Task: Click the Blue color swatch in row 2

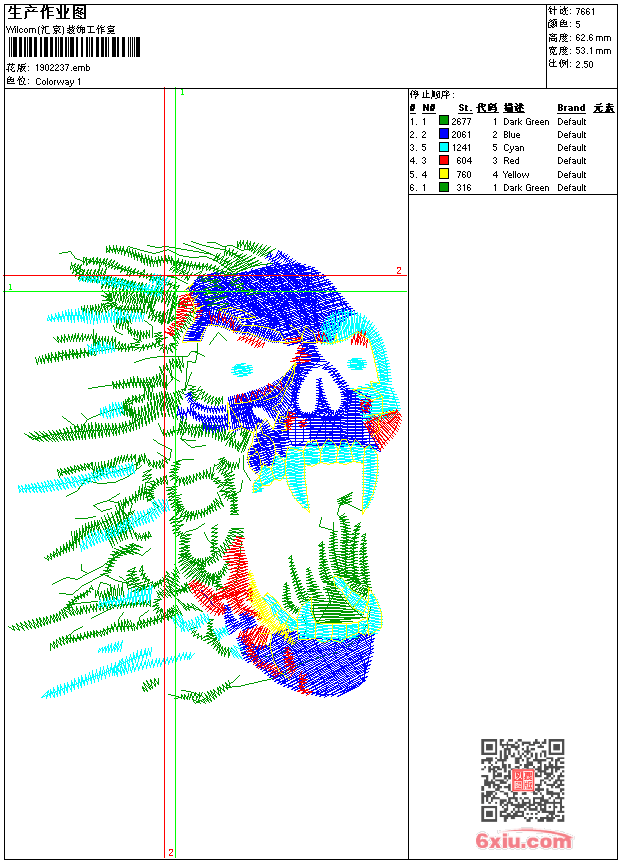Action: 444,134
